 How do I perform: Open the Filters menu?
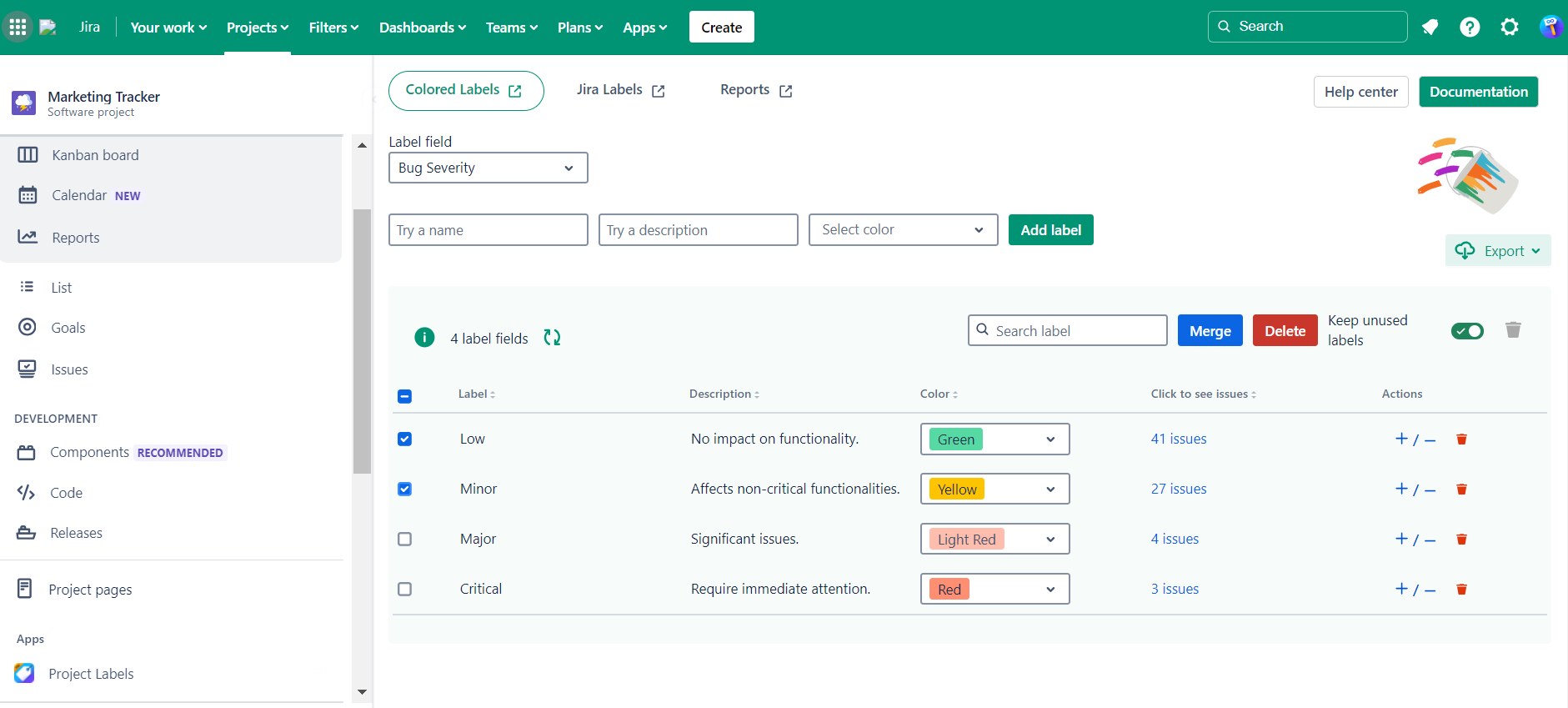click(333, 28)
